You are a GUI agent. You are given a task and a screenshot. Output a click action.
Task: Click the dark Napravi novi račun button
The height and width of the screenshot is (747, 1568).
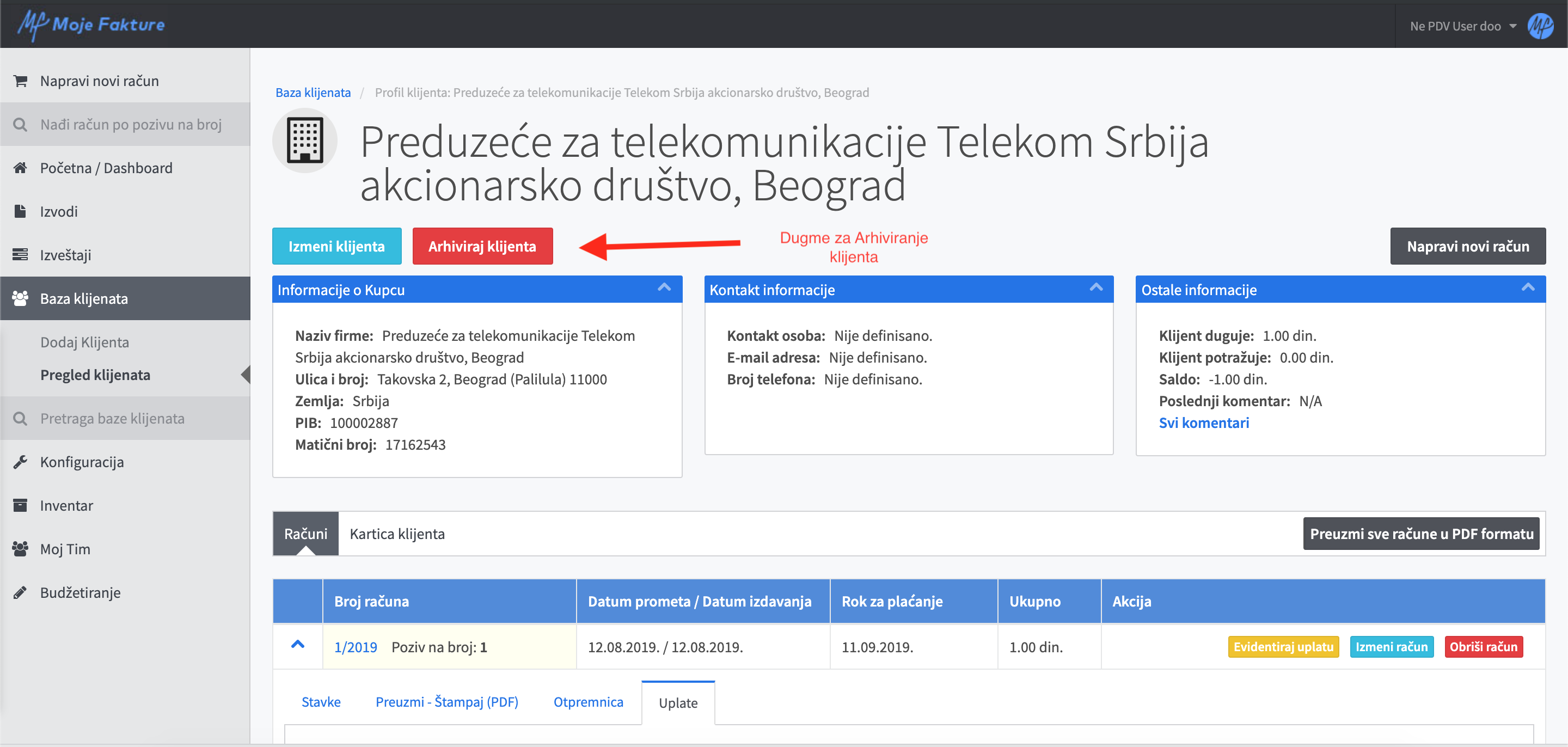tap(1468, 246)
